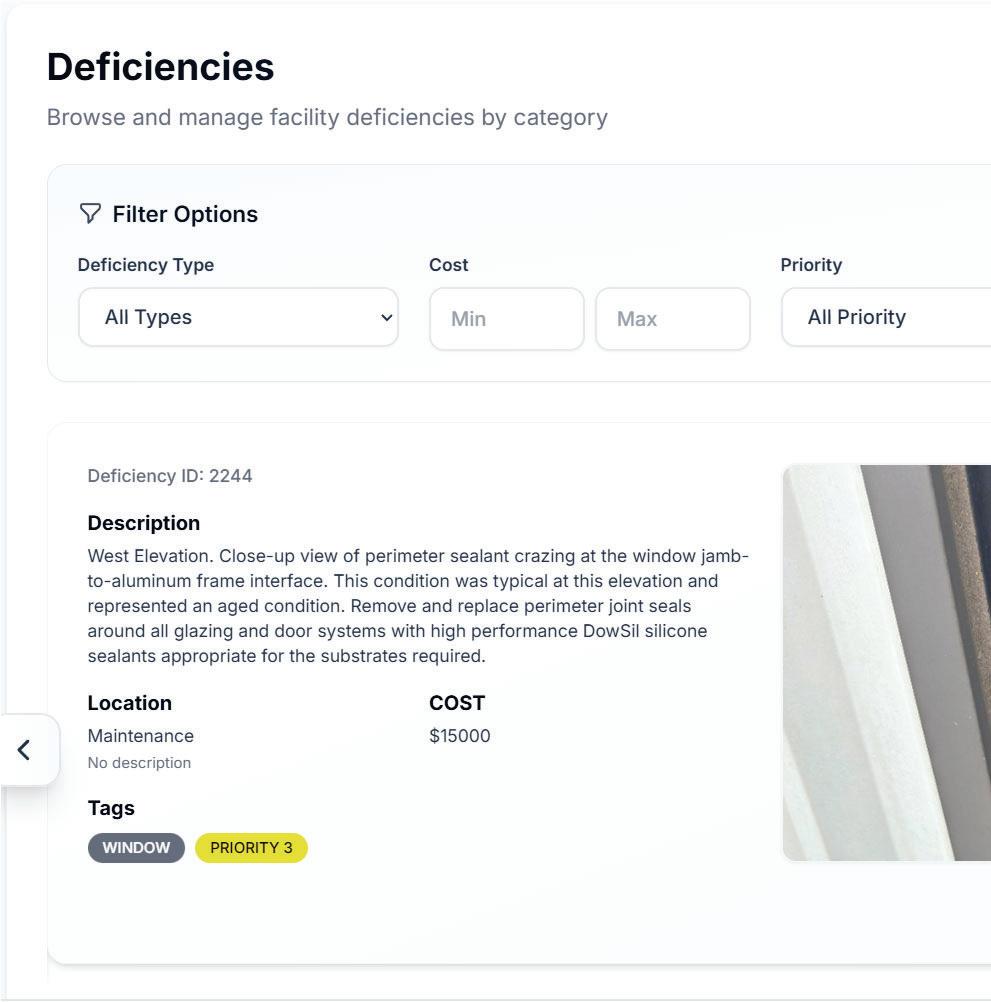
Task: Click the Priority filter label
Action: coord(811,265)
